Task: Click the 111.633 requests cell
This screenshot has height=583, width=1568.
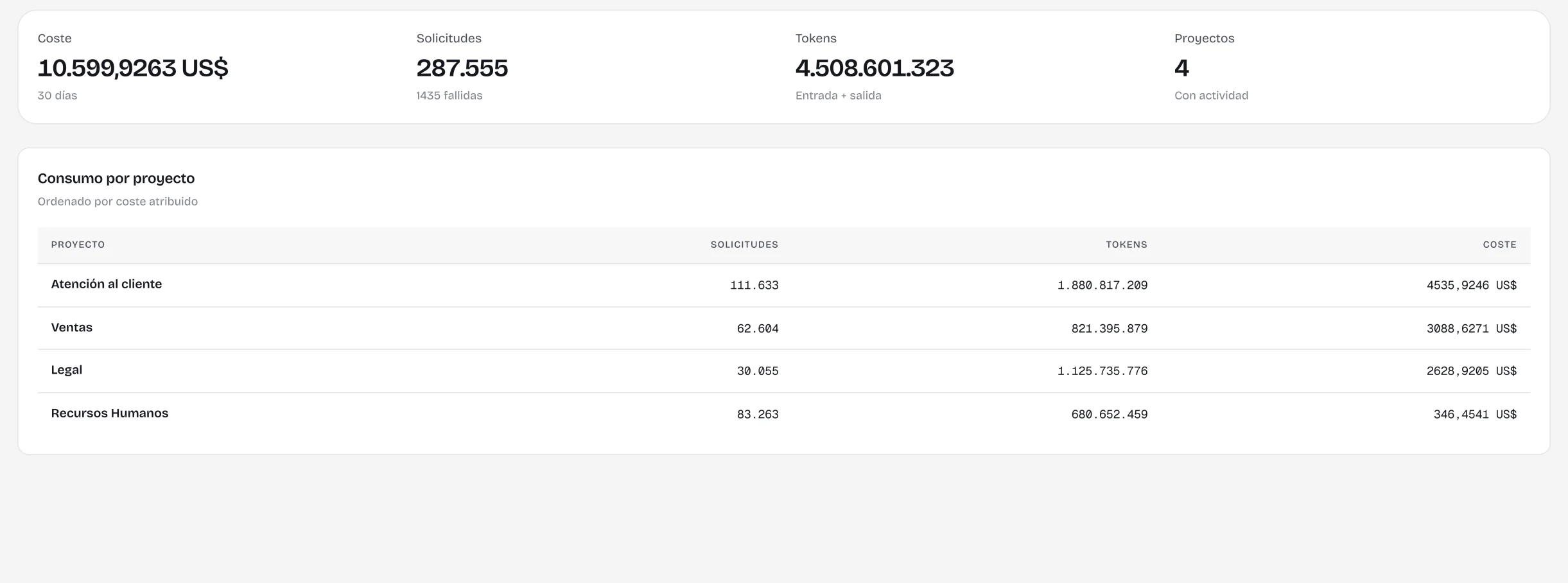Action: click(x=754, y=285)
